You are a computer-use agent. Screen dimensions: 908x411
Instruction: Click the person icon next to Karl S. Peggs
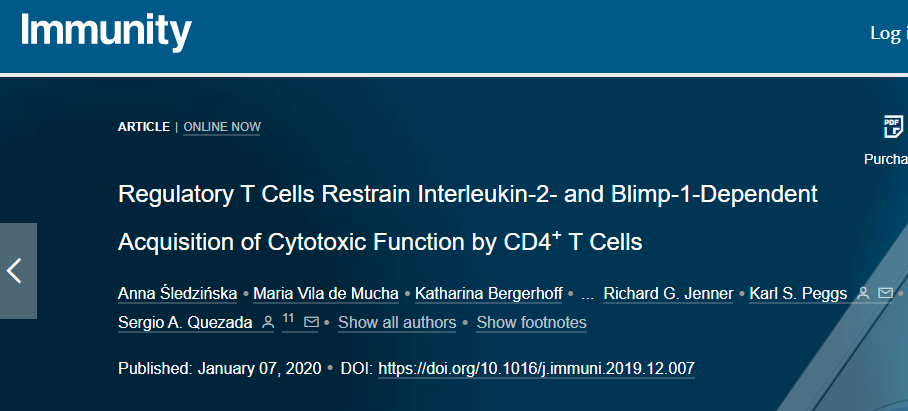click(x=863, y=293)
